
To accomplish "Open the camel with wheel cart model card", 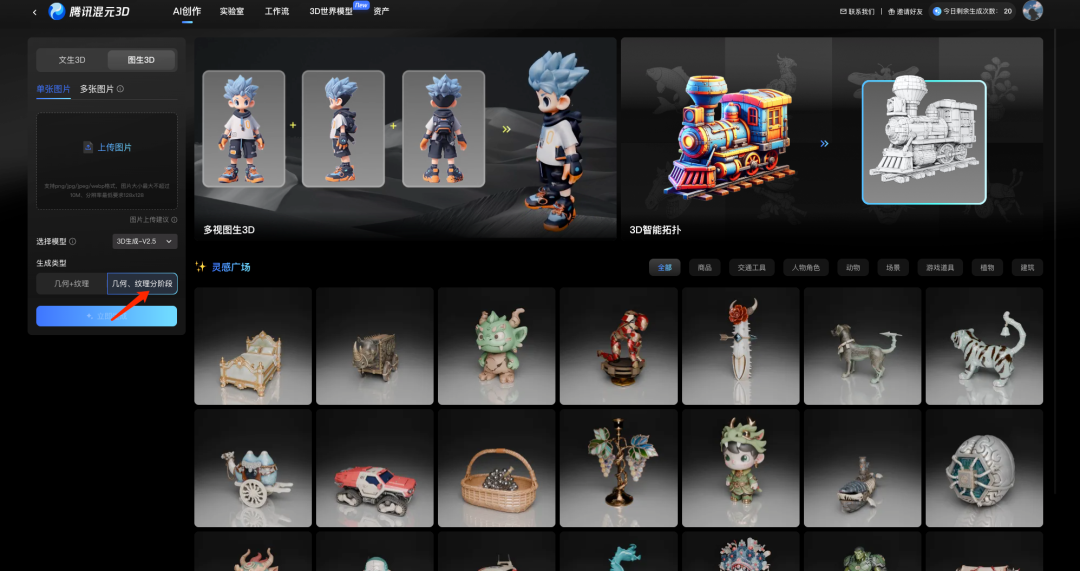I will (253, 468).
